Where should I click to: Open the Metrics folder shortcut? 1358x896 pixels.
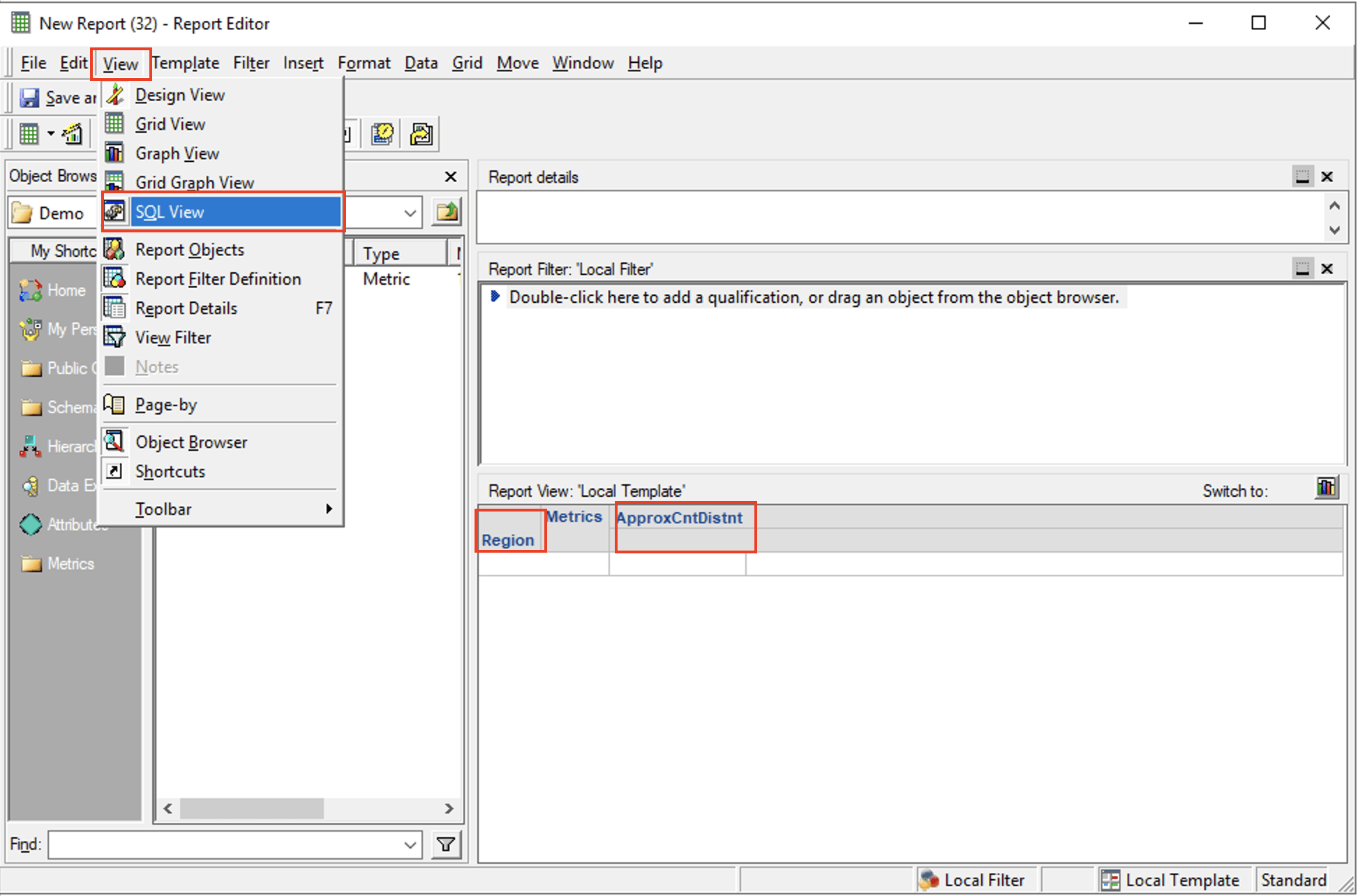pyautogui.click(x=31, y=564)
